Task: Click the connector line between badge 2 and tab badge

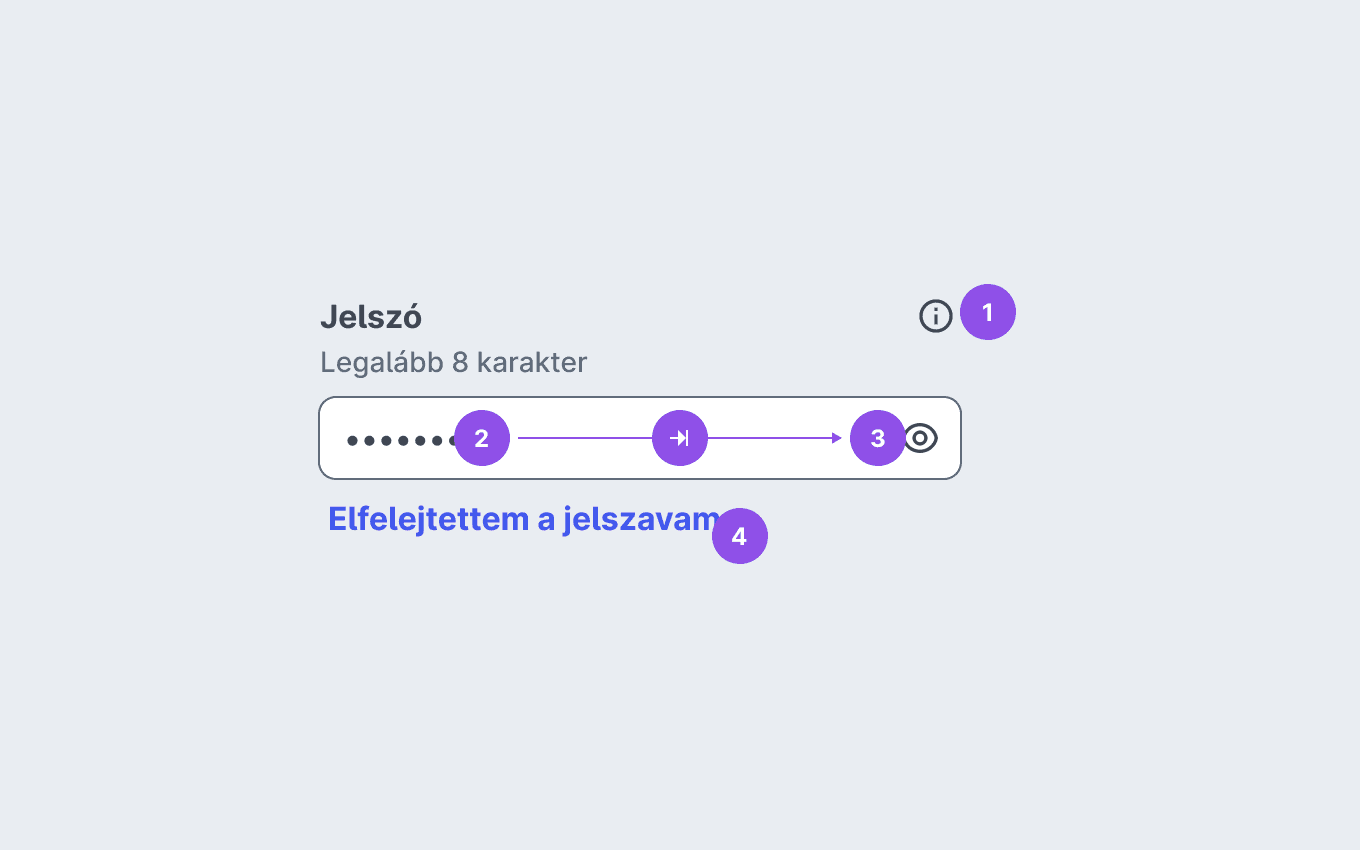Action: tap(581, 438)
